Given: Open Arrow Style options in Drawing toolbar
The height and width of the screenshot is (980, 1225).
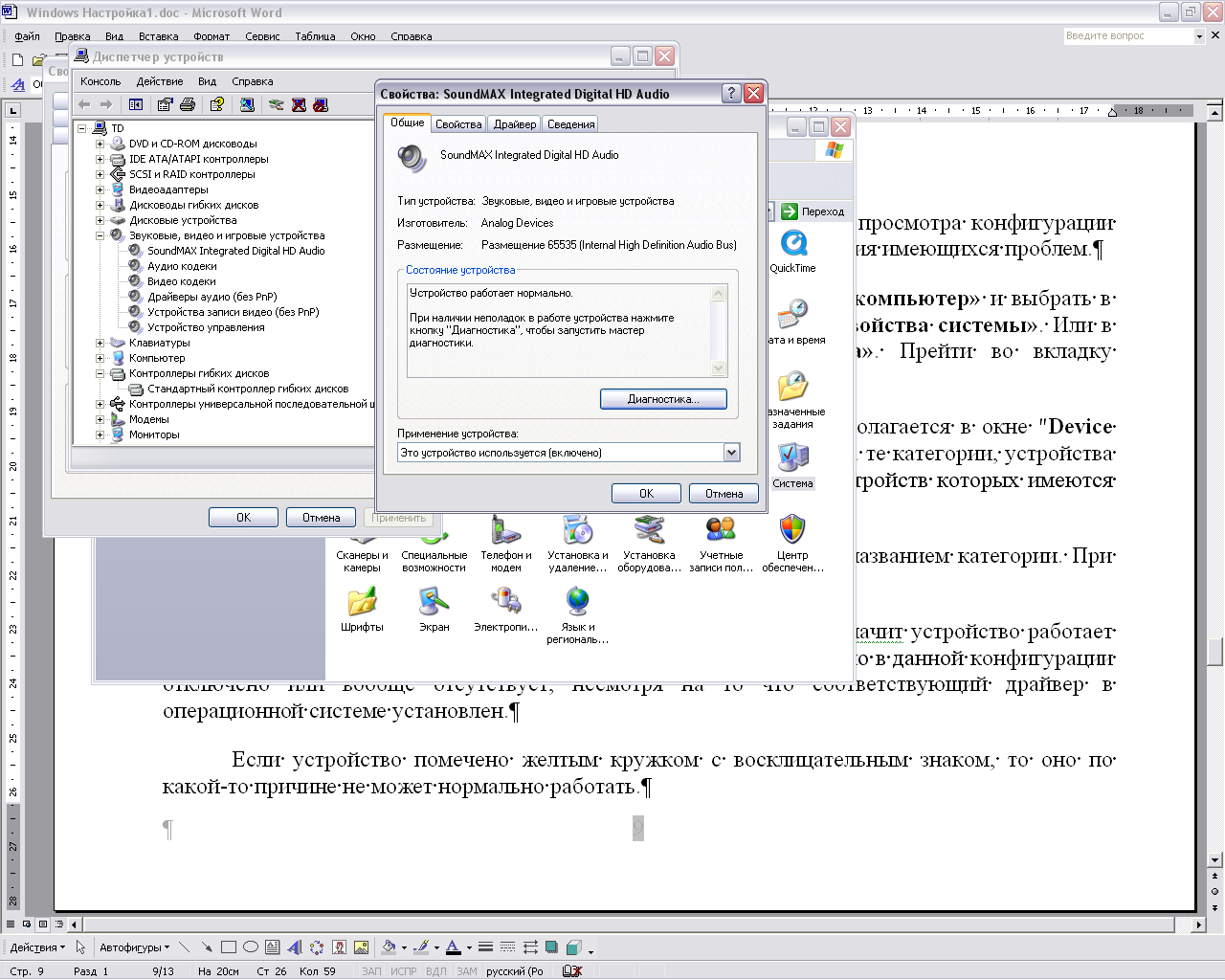Looking at the screenshot, I should point(529,947).
